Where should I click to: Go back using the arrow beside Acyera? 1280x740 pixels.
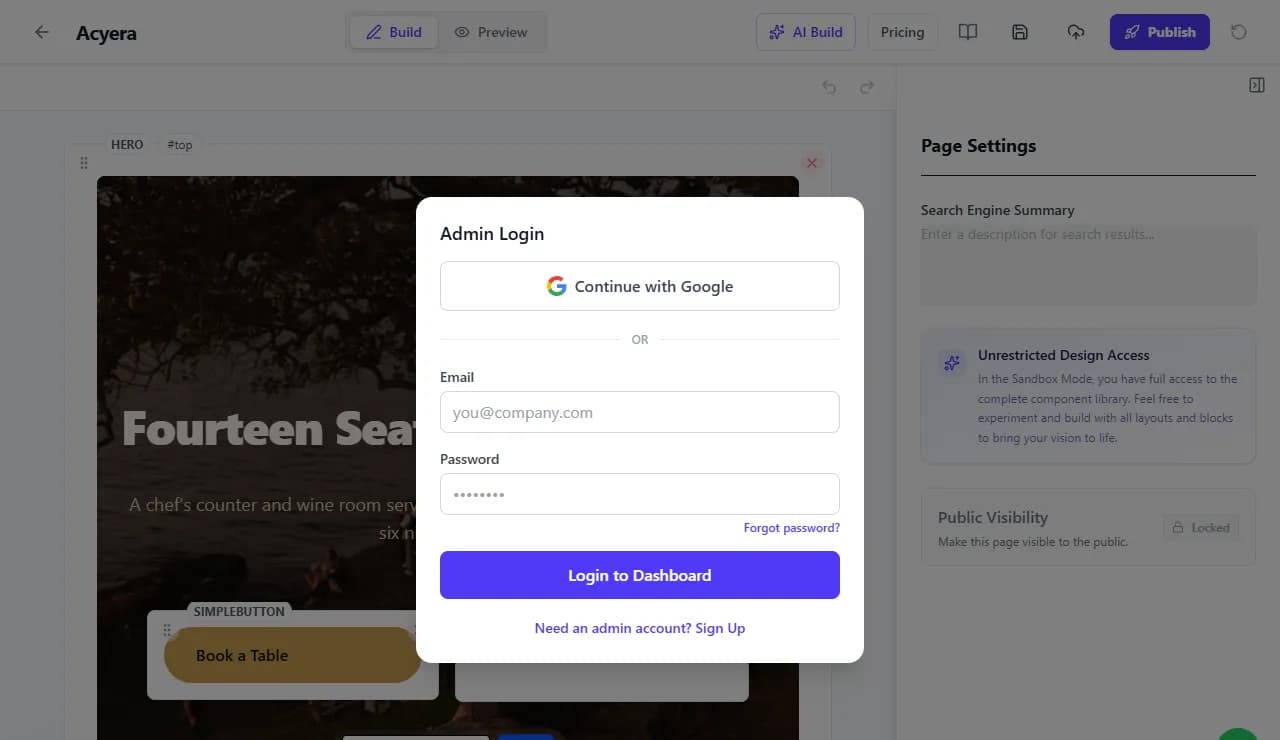41,32
